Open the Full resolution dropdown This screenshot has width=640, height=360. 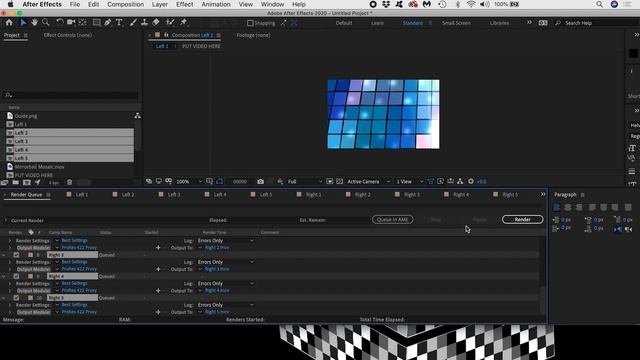(x=305, y=182)
